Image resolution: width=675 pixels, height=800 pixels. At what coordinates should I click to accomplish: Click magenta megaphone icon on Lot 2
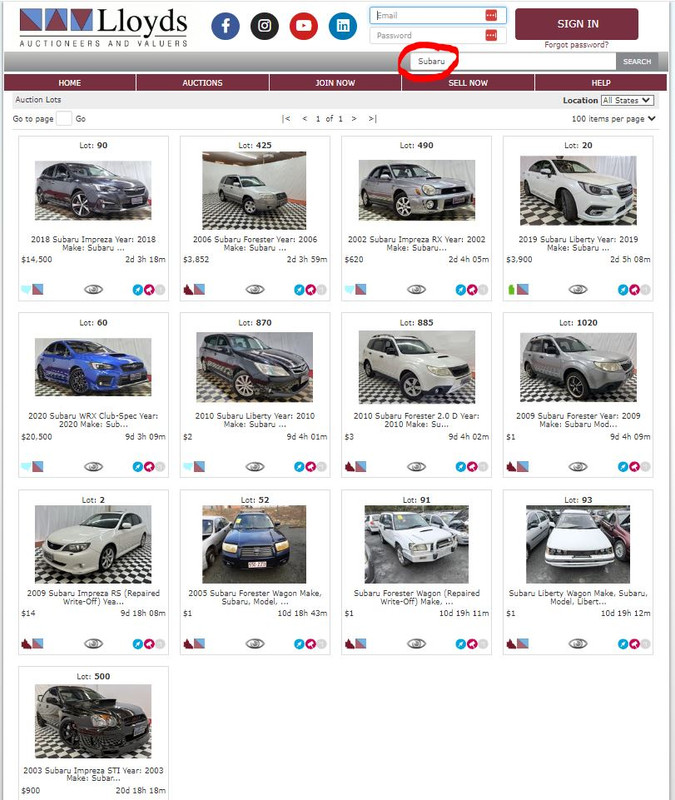click(x=149, y=644)
